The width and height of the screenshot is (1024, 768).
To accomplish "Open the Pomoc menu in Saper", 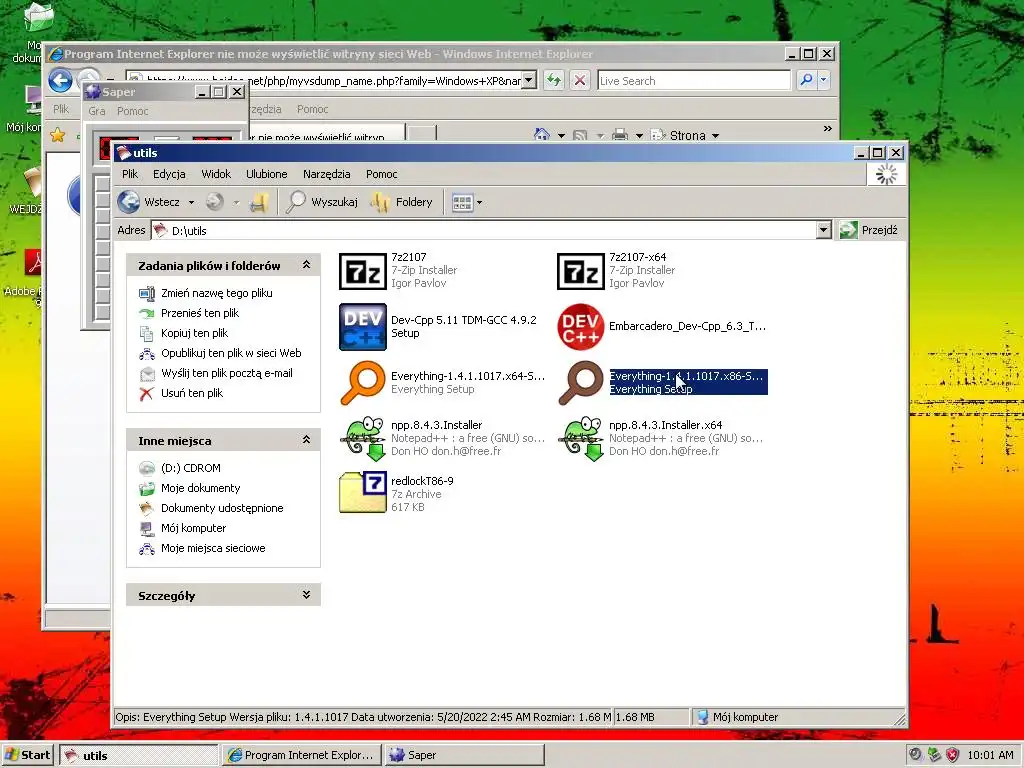I will click(133, 111).
